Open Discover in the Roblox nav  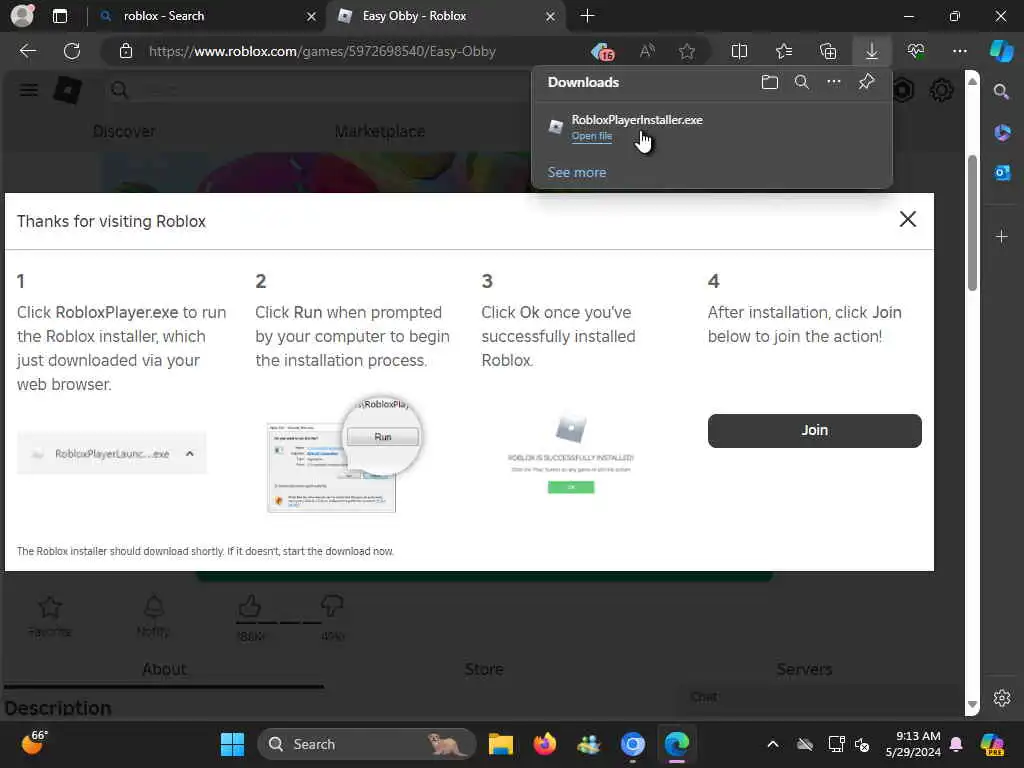pyautogui.click(x=124, y=131)
